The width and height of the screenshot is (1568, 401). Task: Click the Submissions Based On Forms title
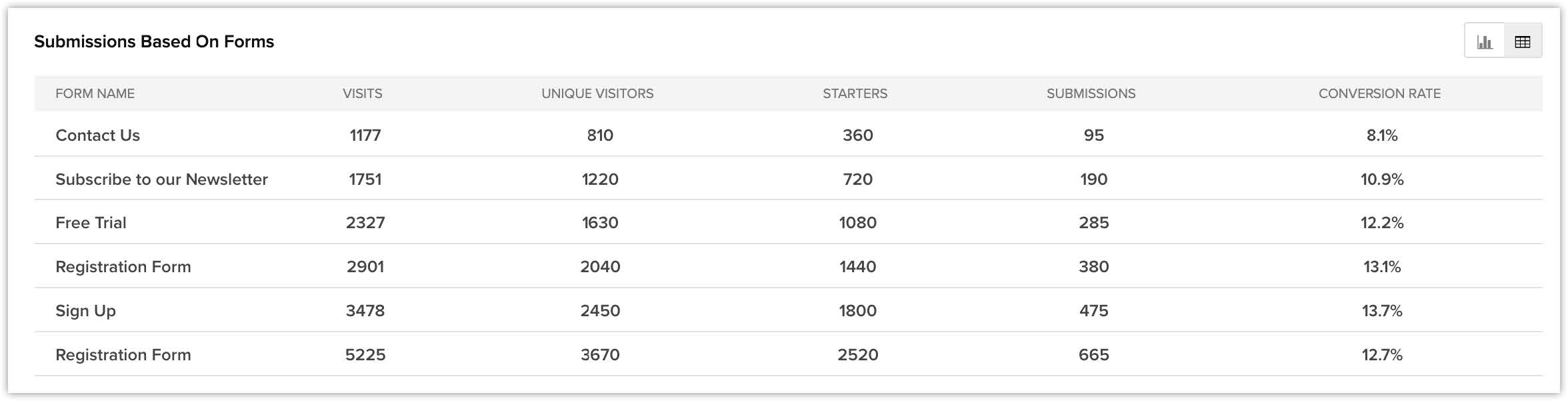coord(154,41)
